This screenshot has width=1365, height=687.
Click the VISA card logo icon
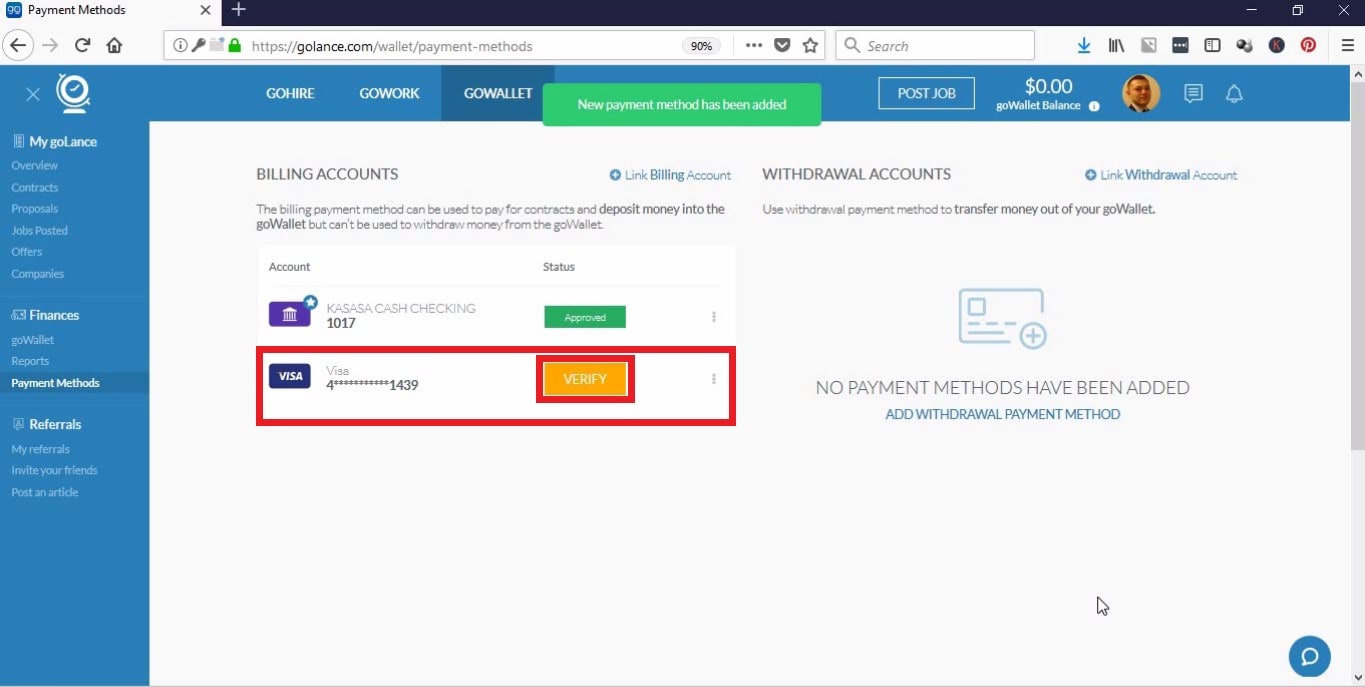click(290, 376)
